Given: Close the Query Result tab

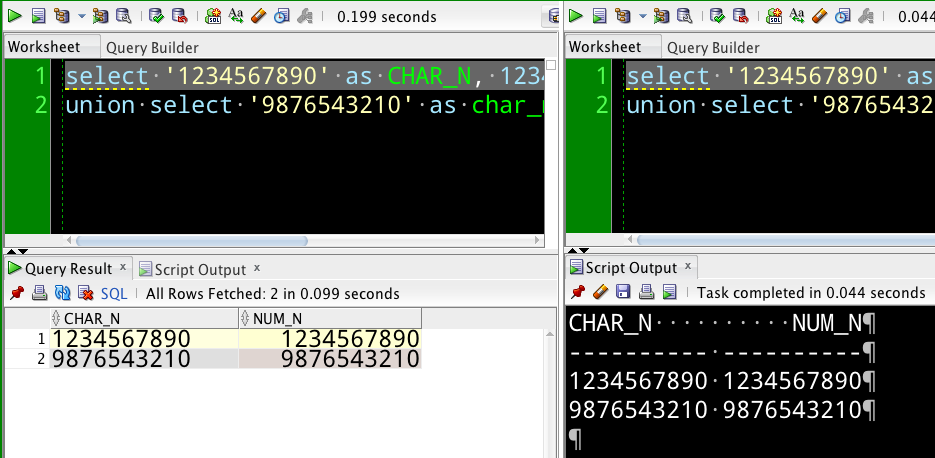Looking at the screenshot, I should click(x=123, y=268).
